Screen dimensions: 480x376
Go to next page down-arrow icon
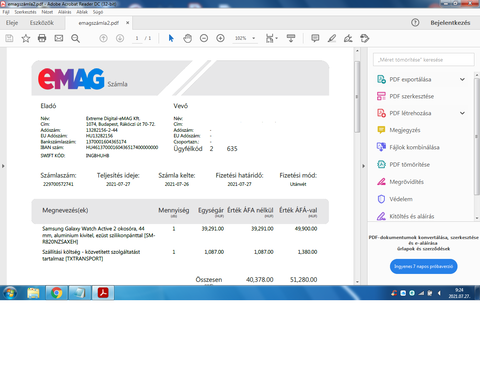pos(120,38)
